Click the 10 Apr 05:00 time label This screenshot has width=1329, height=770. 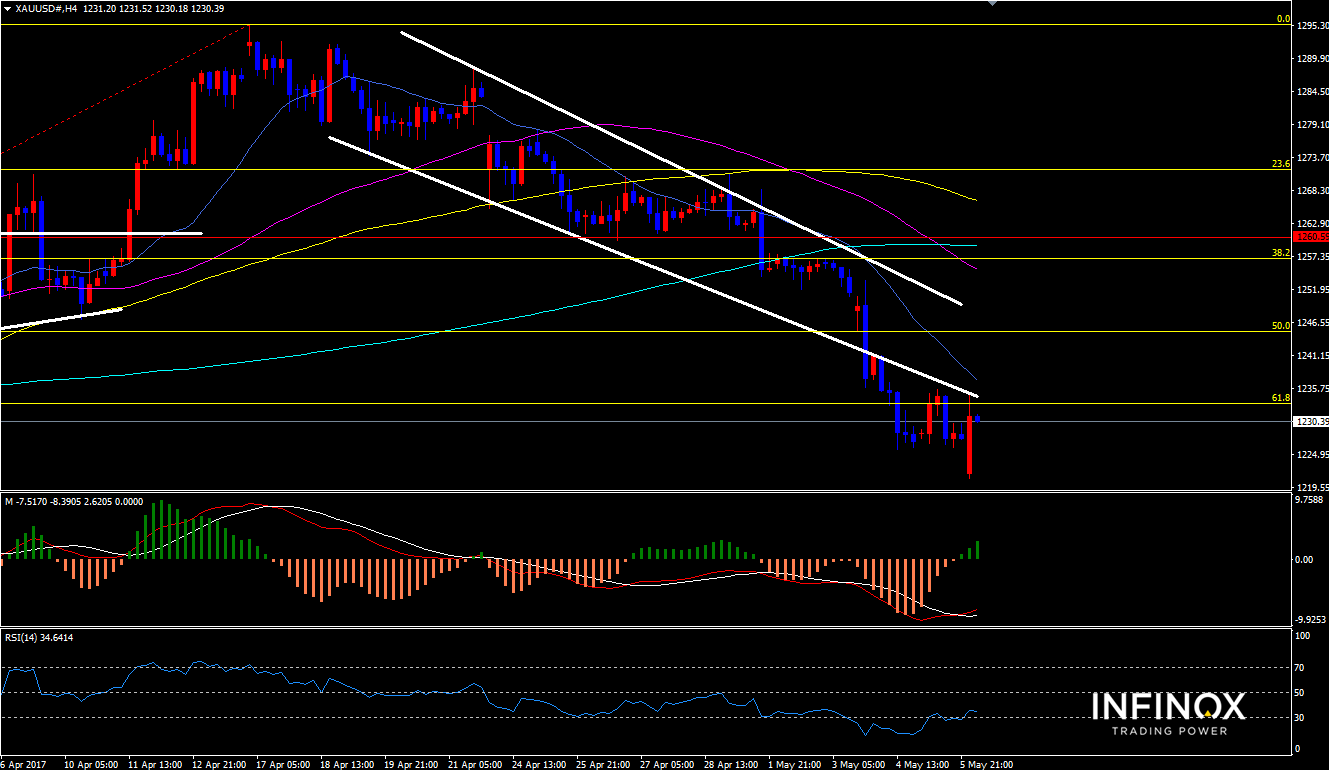click(90, 764)
